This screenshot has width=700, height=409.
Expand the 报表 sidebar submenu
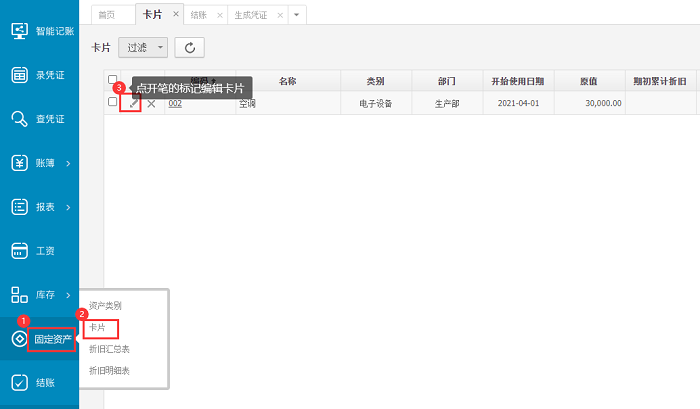coord(40,207)
